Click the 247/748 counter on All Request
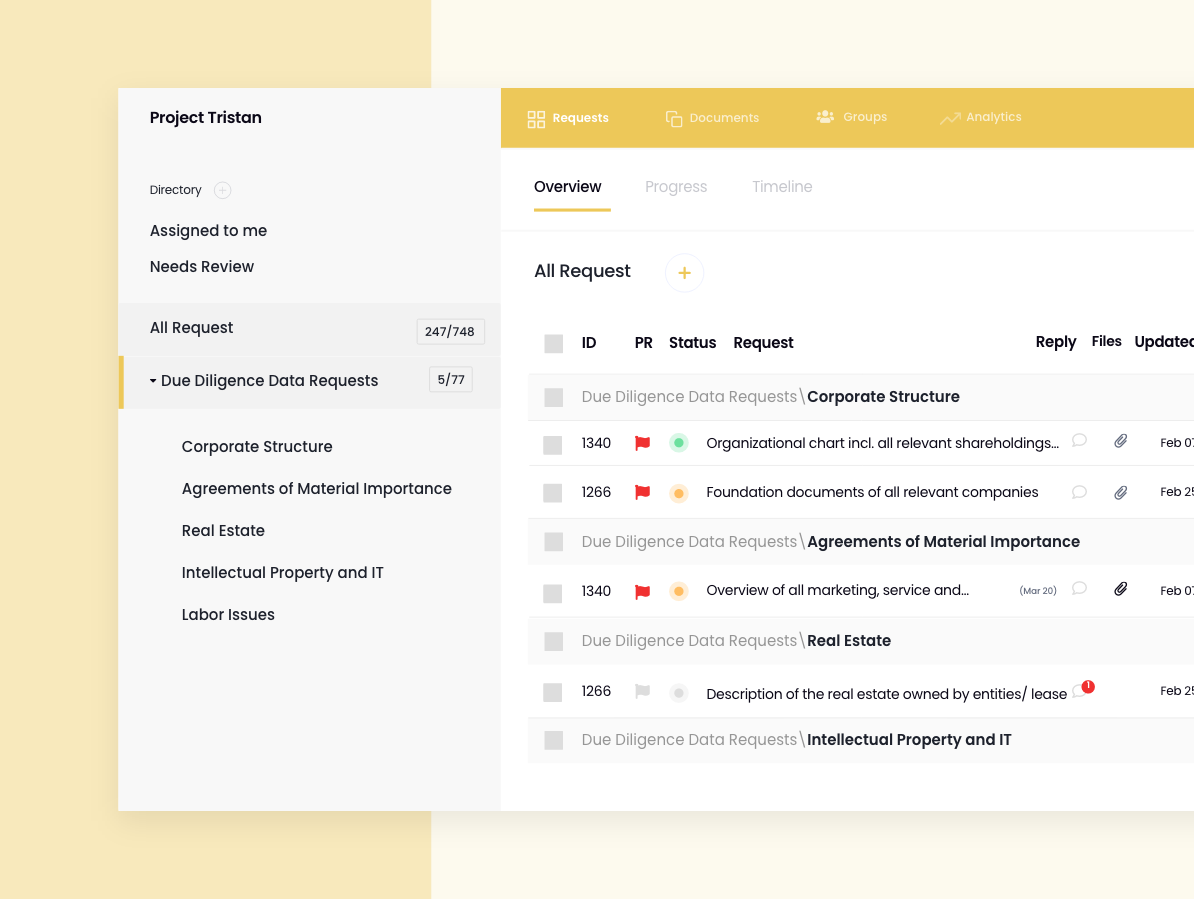The image size is (1194, 899). (450, 331)
